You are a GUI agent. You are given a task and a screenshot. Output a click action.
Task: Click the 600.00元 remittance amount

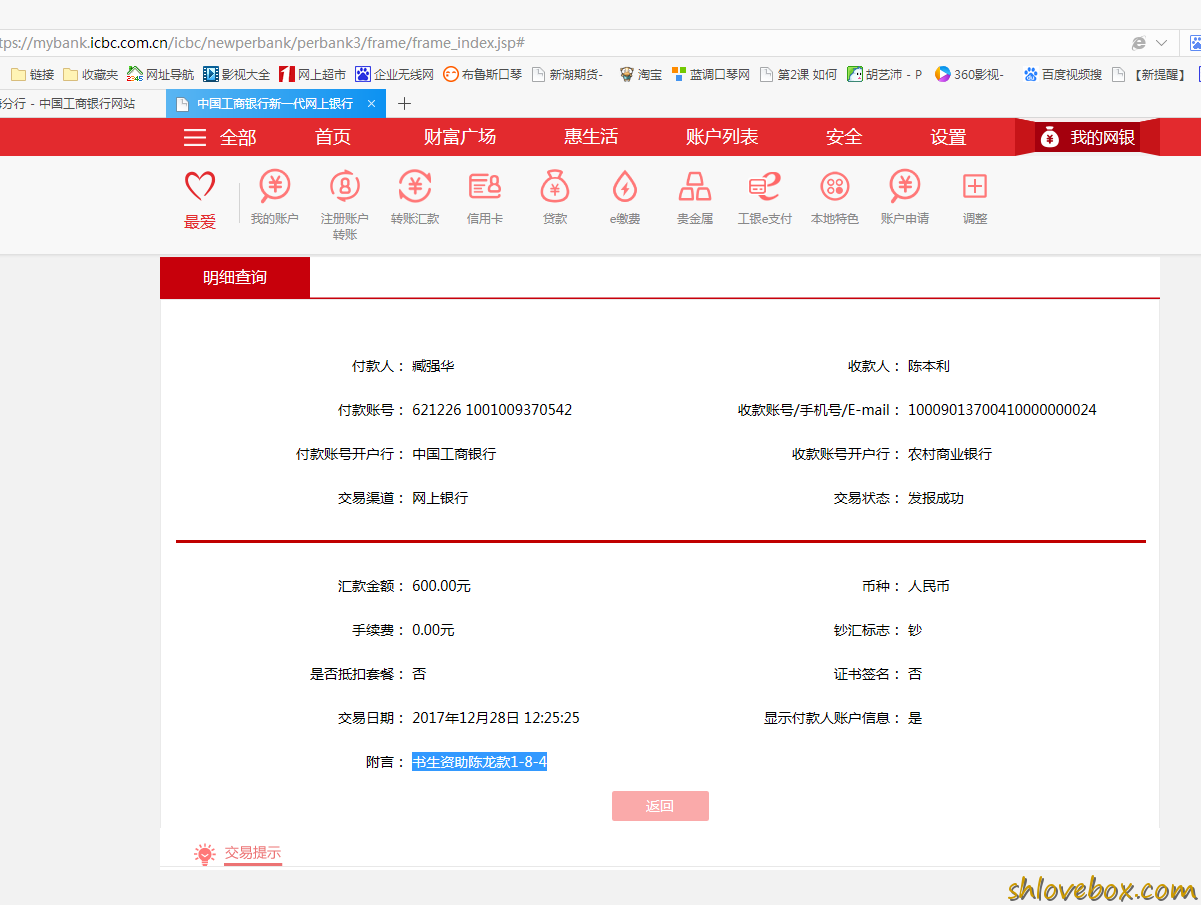point(441,586)
